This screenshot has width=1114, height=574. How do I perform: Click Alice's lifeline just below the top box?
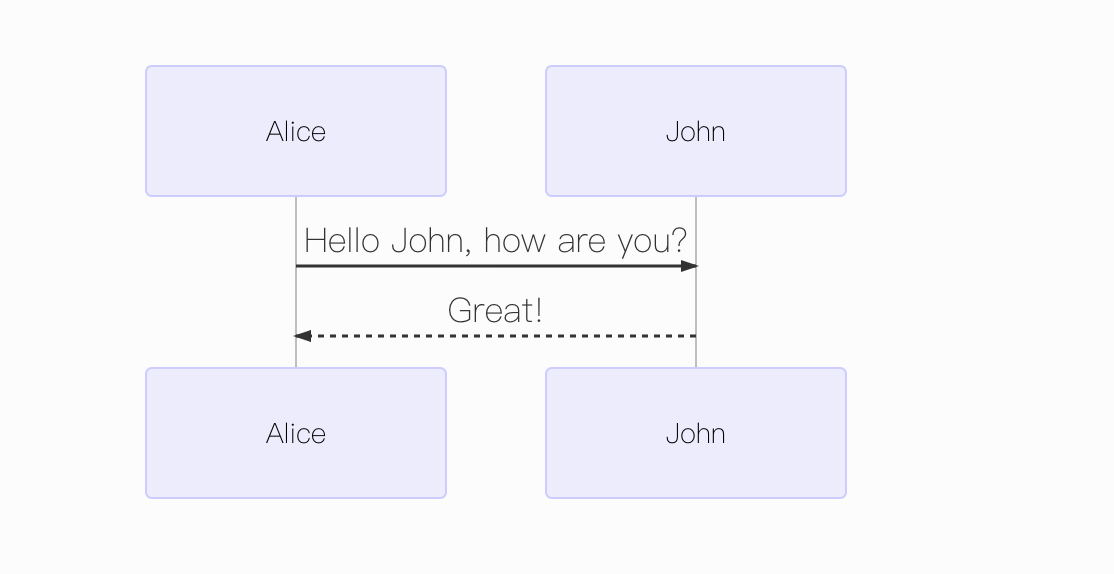(296, 212)
